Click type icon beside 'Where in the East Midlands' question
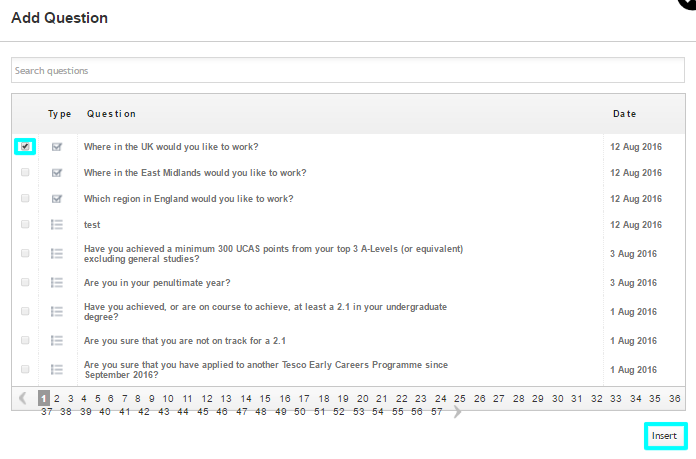This screenshot has height=459, width=696. pyautogui.click(x=57, y=173)
